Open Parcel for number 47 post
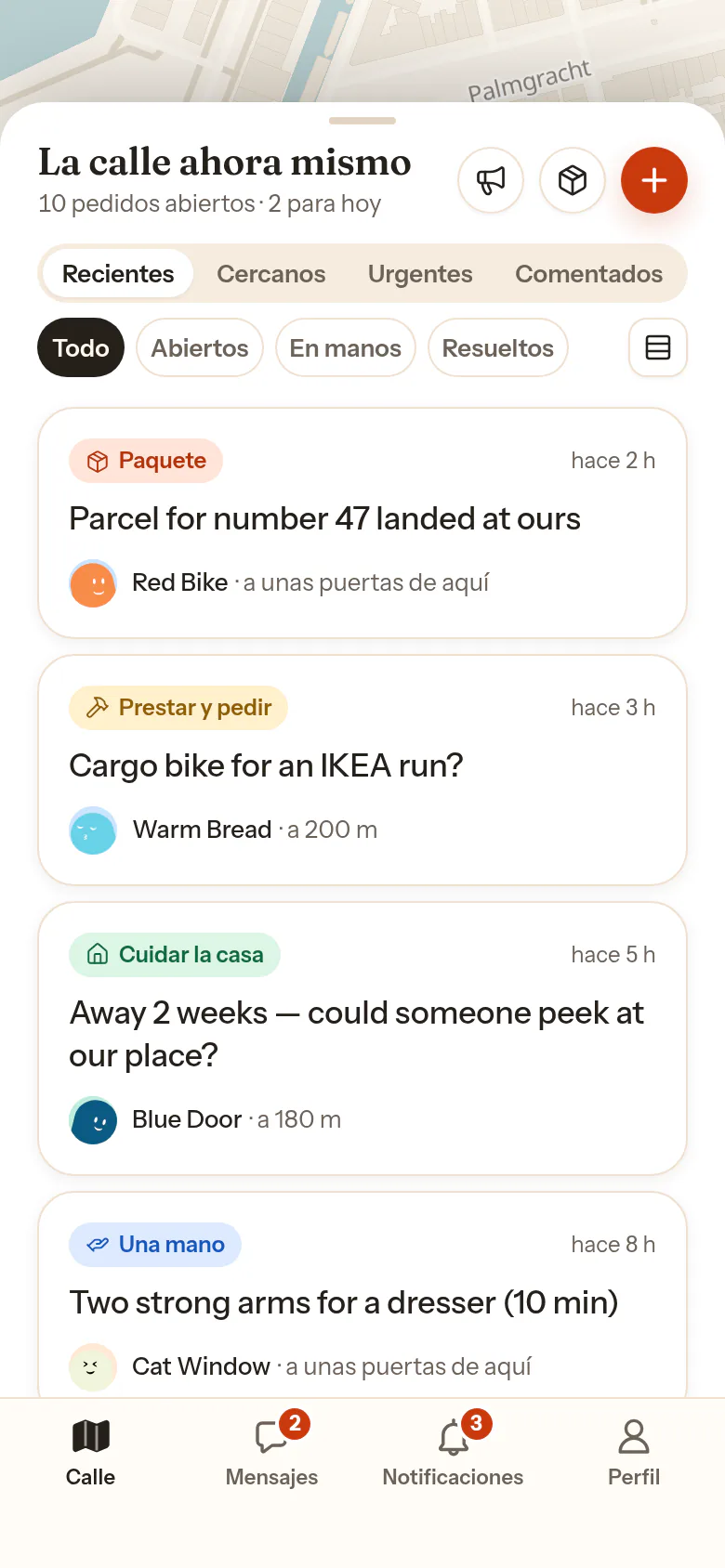 coord(362,523)
